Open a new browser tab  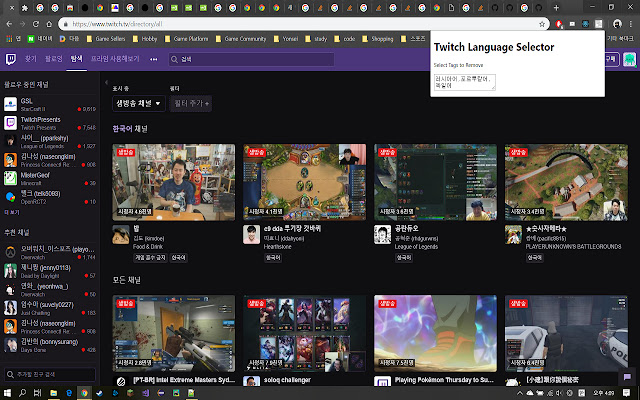pos(556,7)
